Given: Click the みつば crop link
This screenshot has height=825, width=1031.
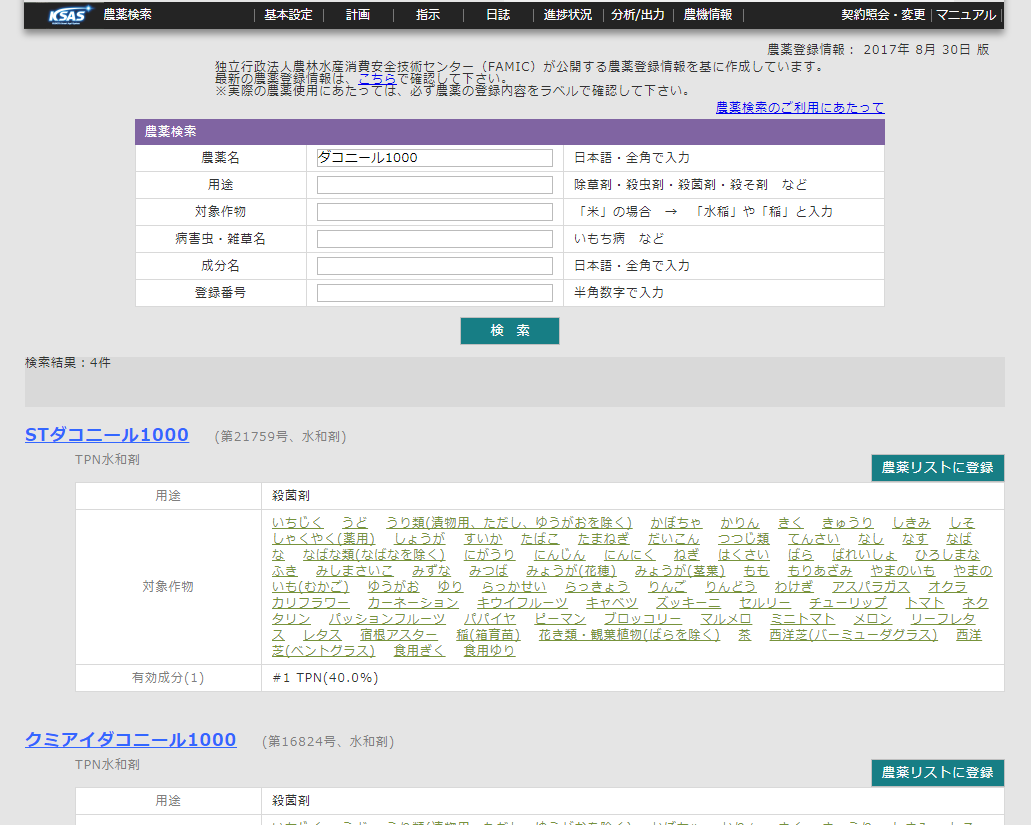Looking at the screenshot, I should pos(489,571).
